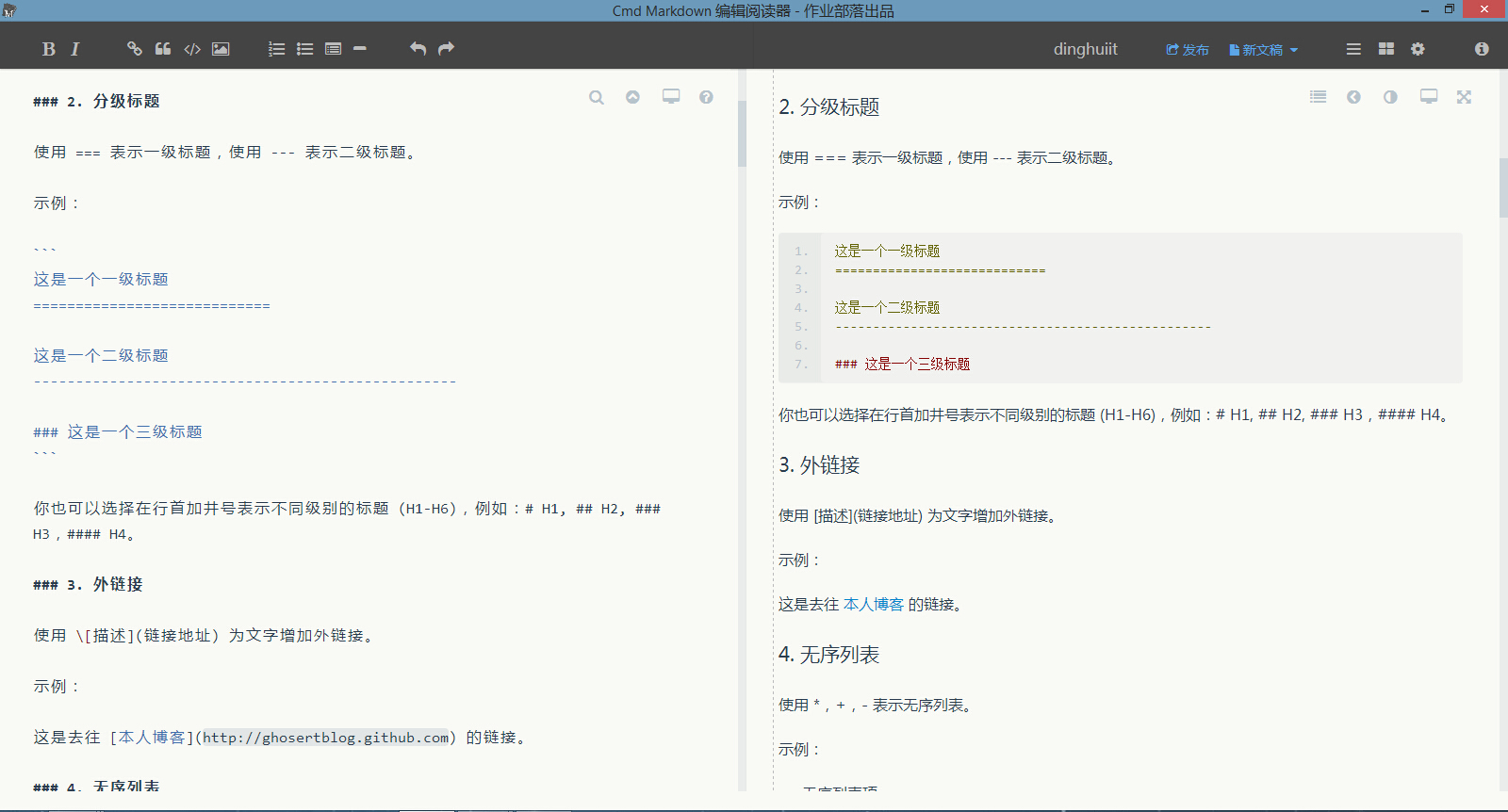Open the 新文稿 dropdown menu

point(1263,50)
